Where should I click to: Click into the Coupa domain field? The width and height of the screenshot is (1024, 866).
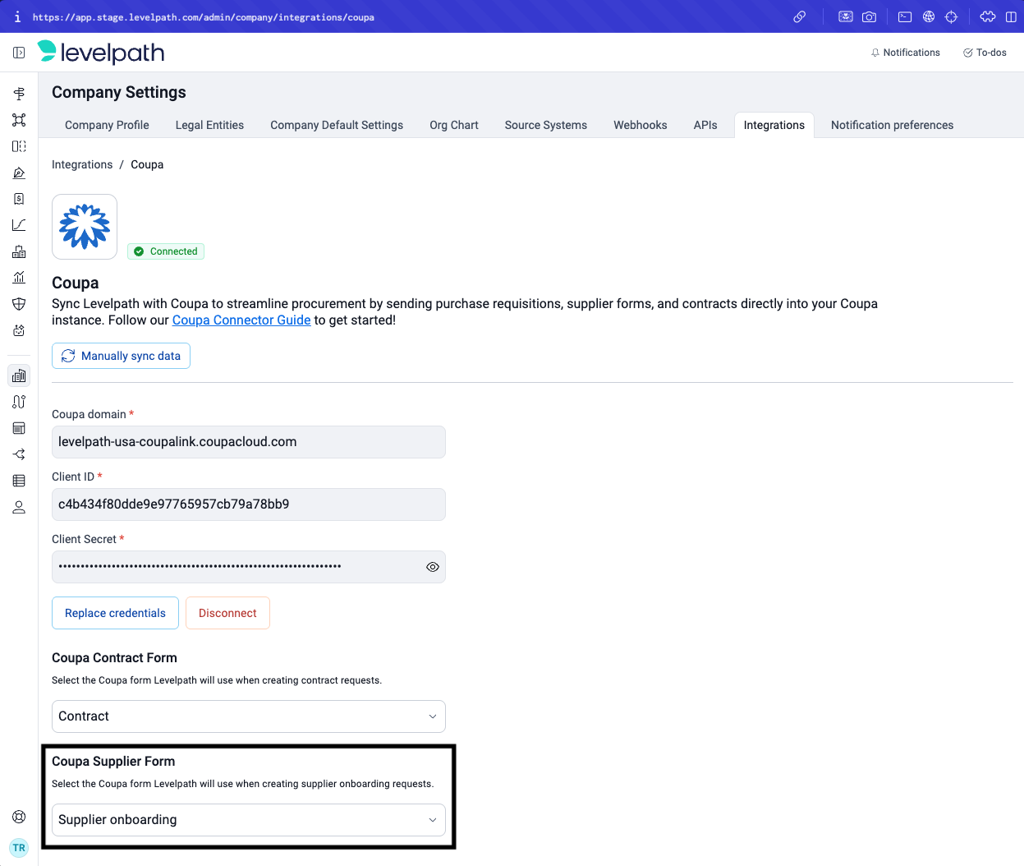click(x=248, y=442)
